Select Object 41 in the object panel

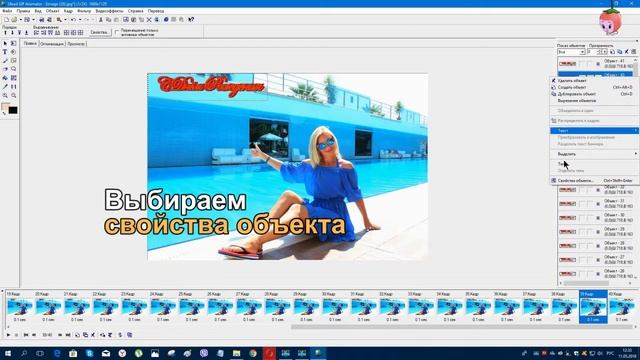(x=596, y=64)
